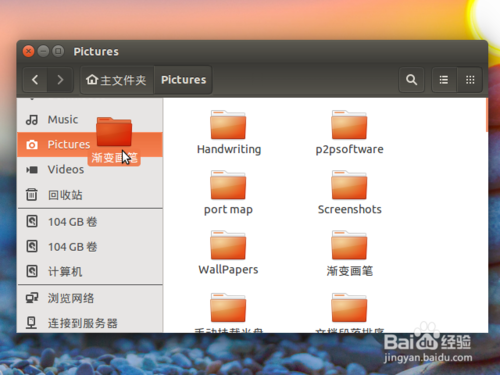Select the 渐变画笔 folder icon in main pane
Image resolution: width=500 pixels, height=375 pixels.
coord(349,245)
